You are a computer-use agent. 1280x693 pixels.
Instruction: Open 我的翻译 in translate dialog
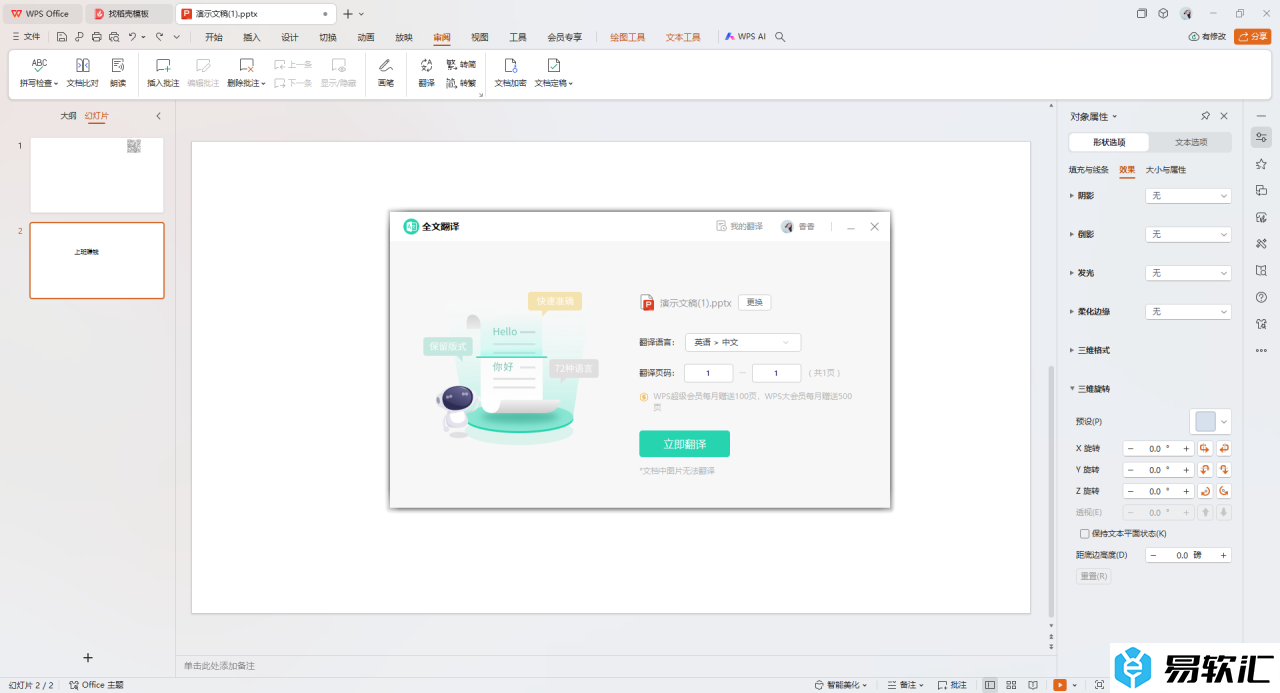739,227
